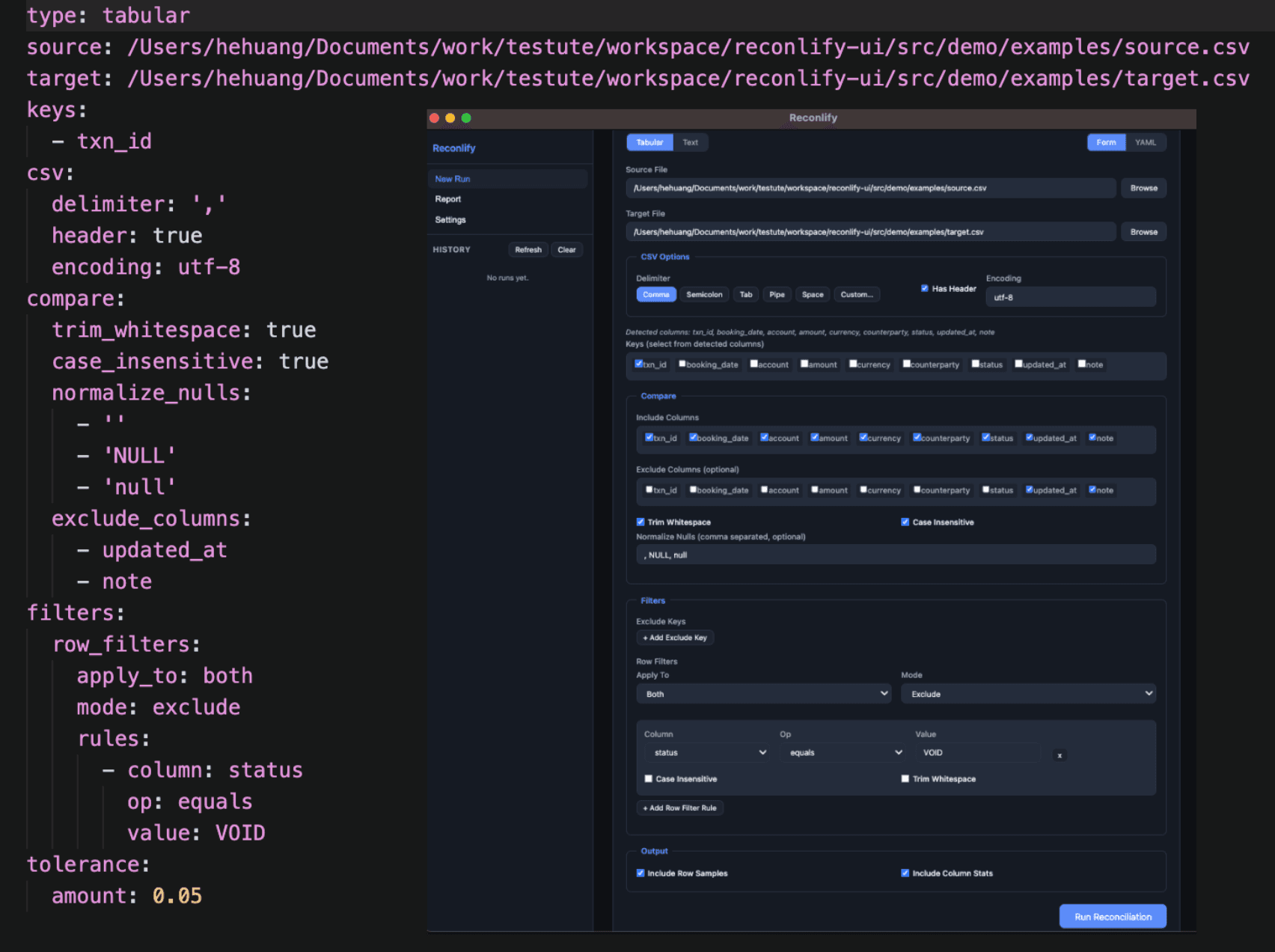Image resolution: width=1275 pixels, height=952 pixels.
Task: Change the Mode dropdown from Exclude
Action: (1027, 694)
